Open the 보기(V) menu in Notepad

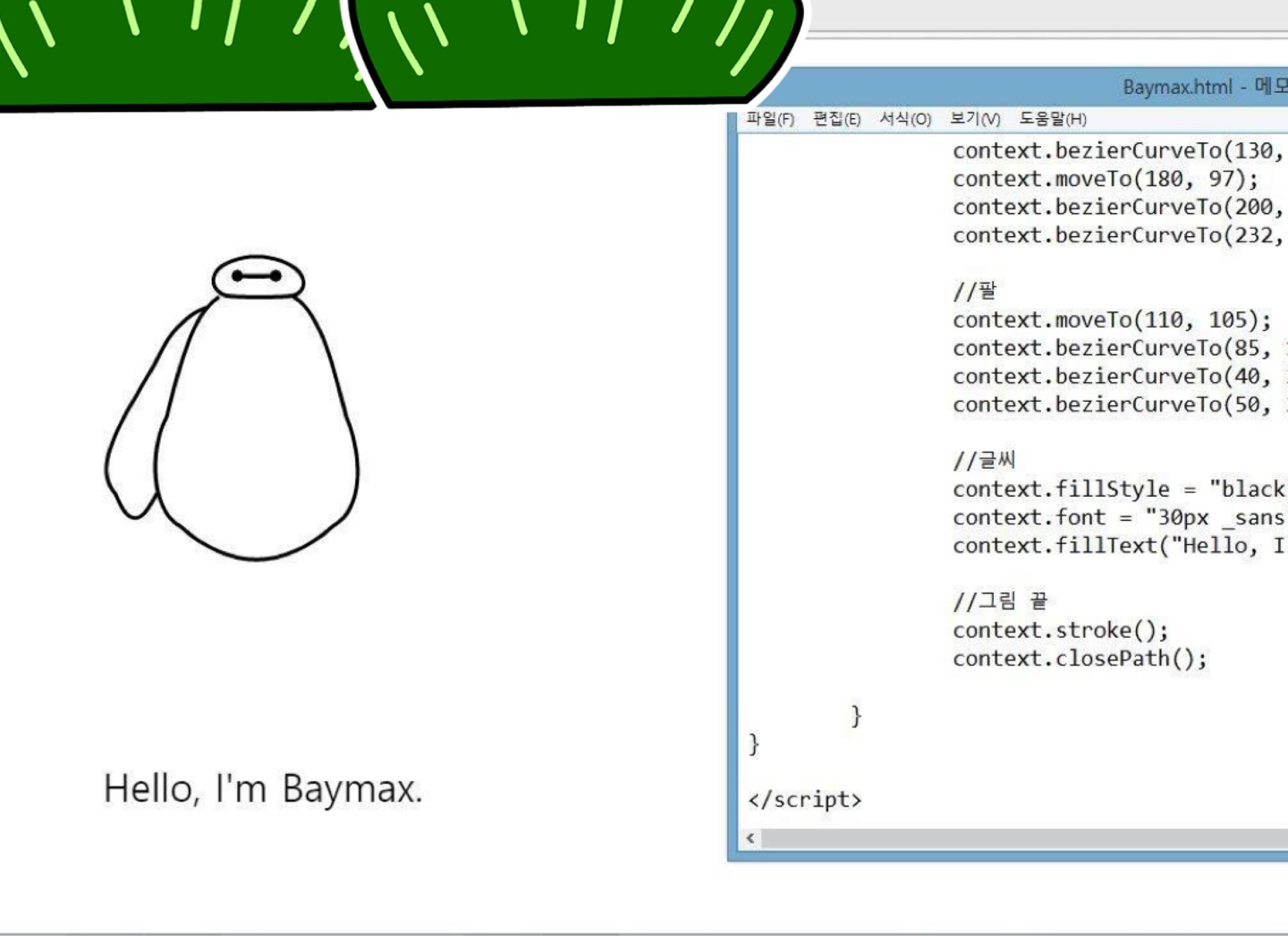point(975,119)
